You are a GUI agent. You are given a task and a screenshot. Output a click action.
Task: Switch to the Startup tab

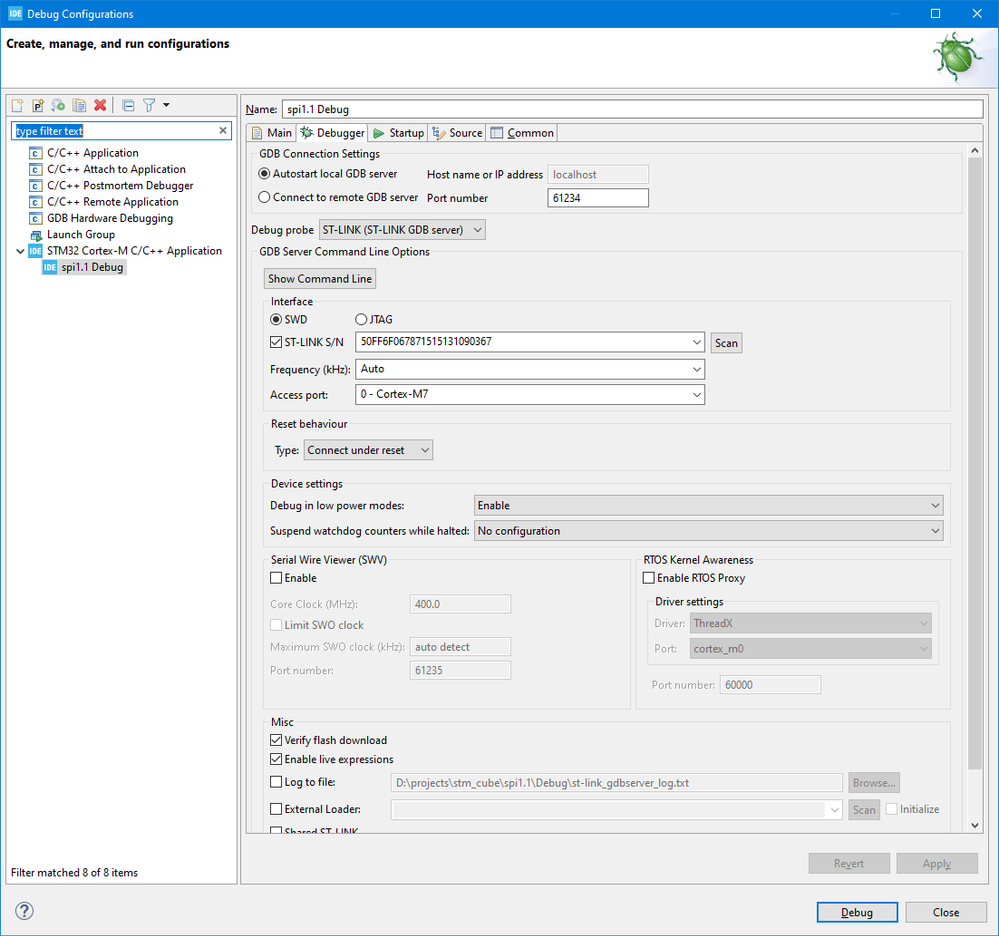click(x=399, y=133)
